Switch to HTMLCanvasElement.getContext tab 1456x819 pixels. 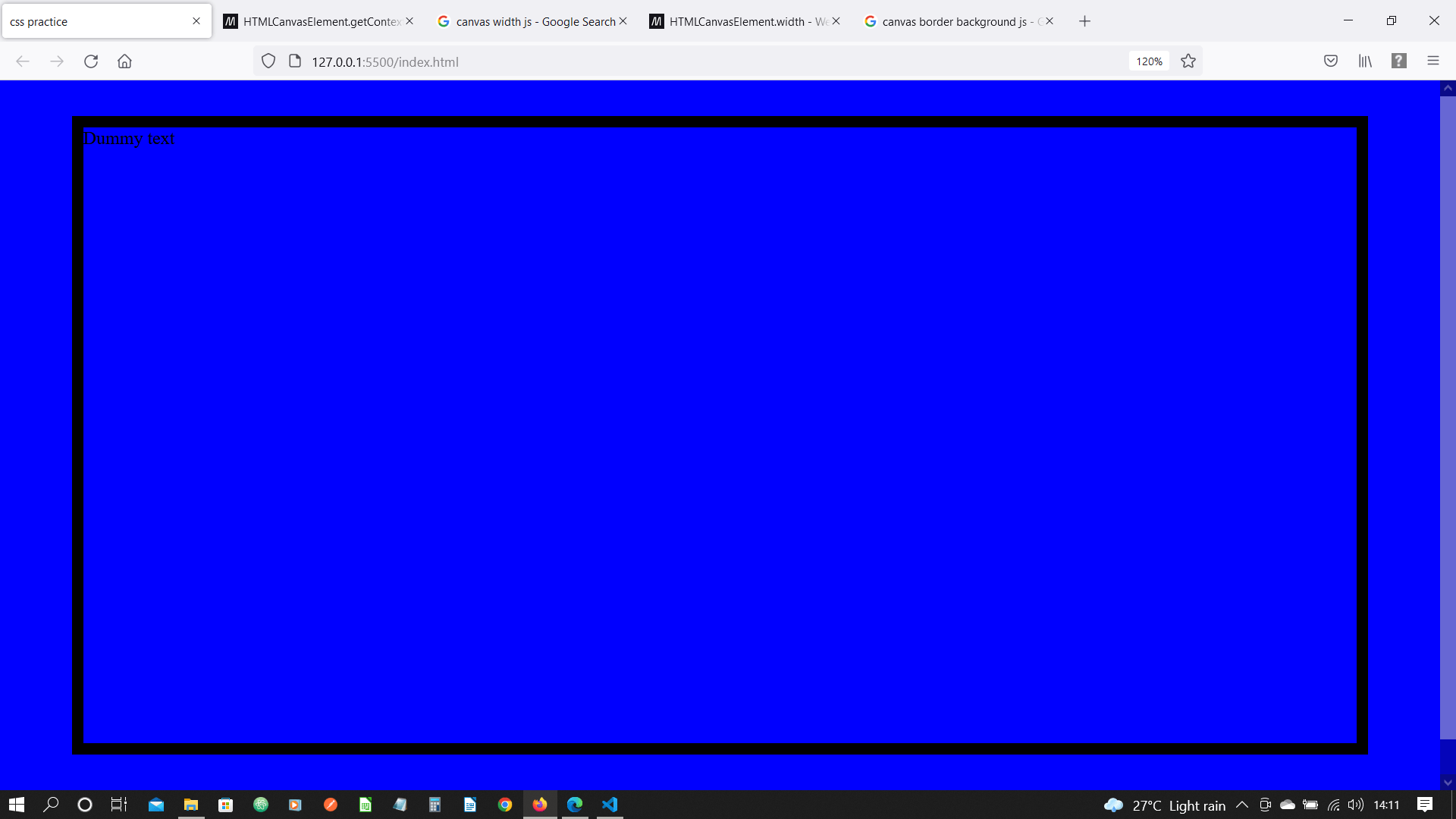pos(318,21)
